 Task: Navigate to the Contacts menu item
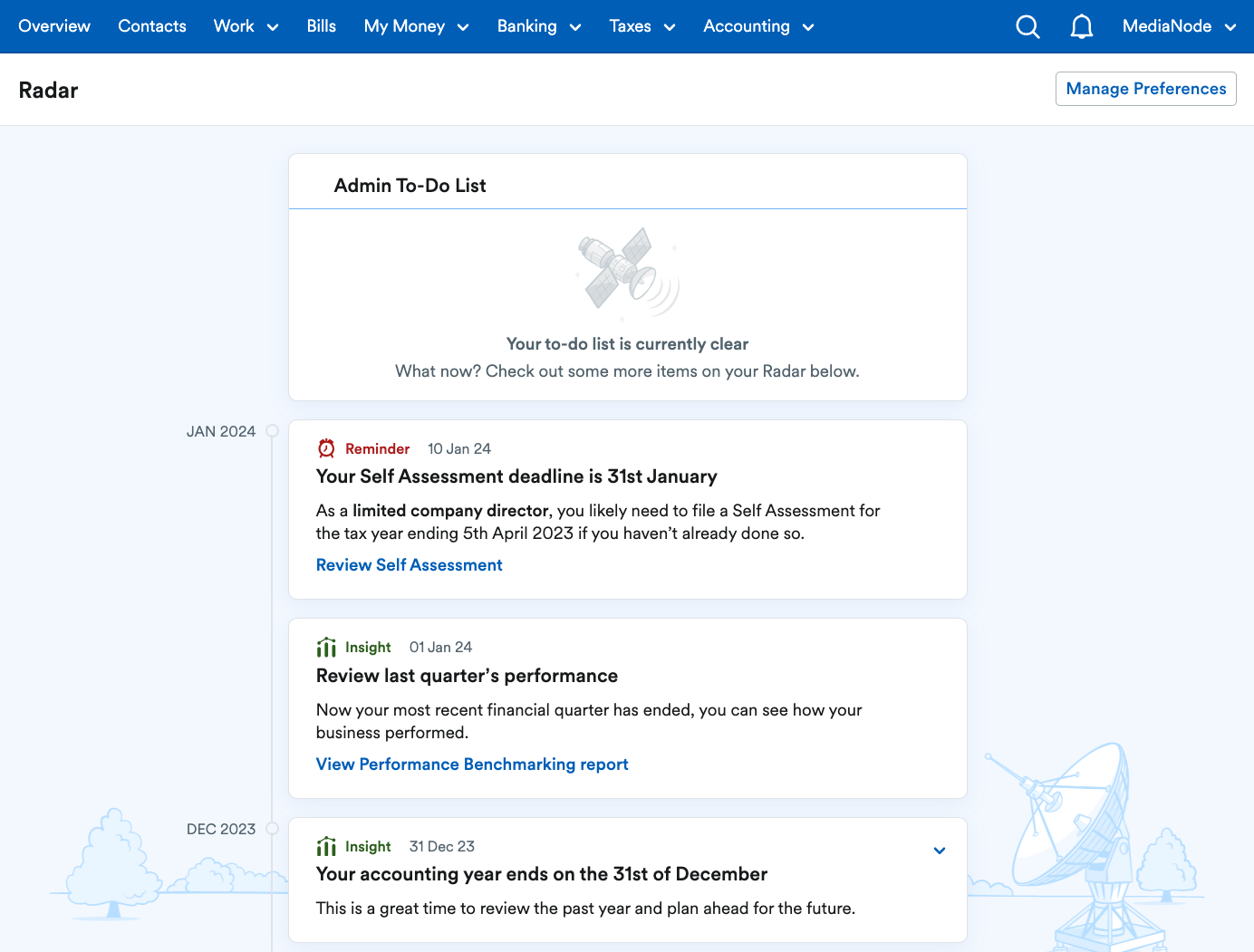tap(151, 26)
